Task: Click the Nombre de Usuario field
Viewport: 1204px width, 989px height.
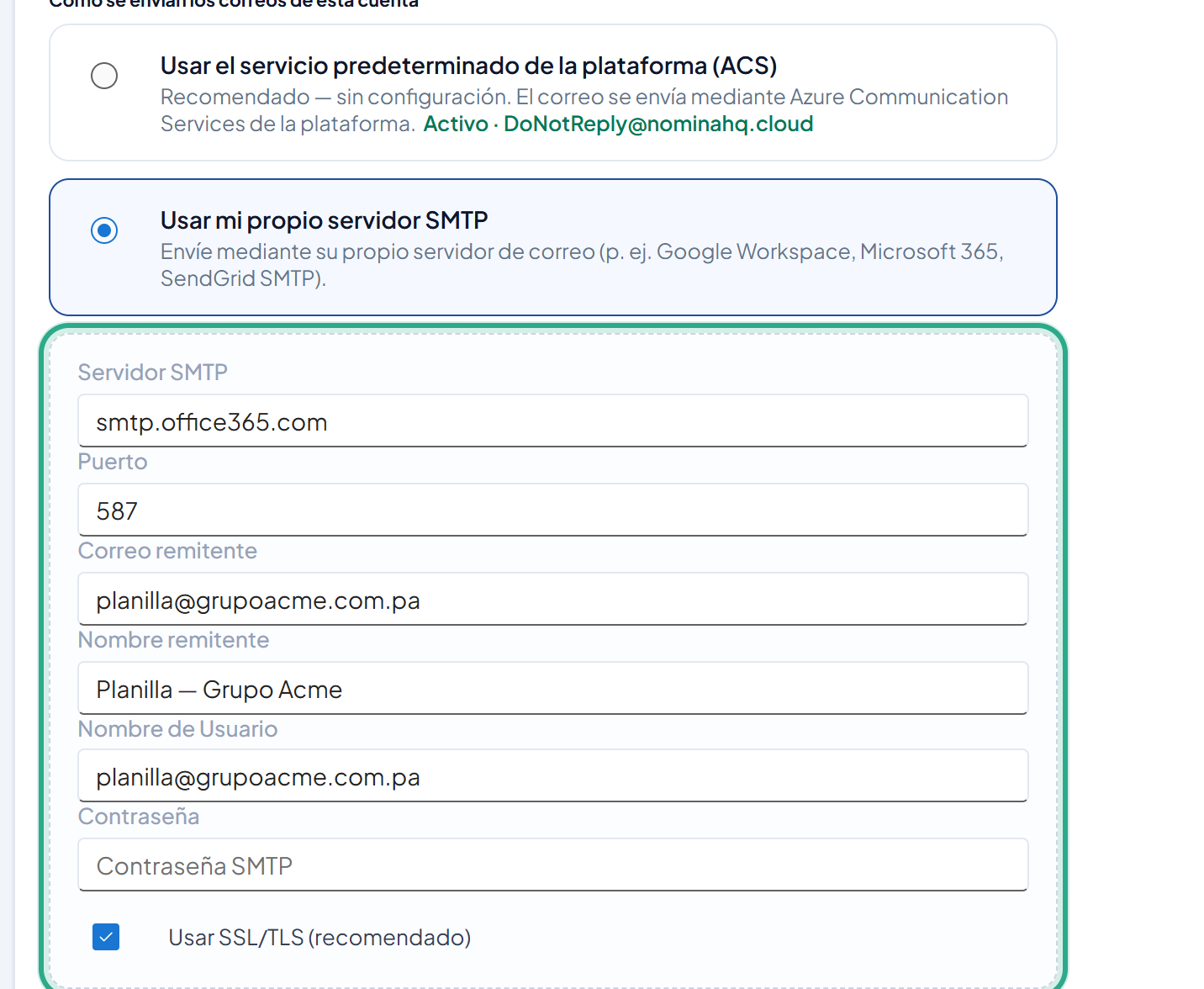Action: click(x=553, y=776)
